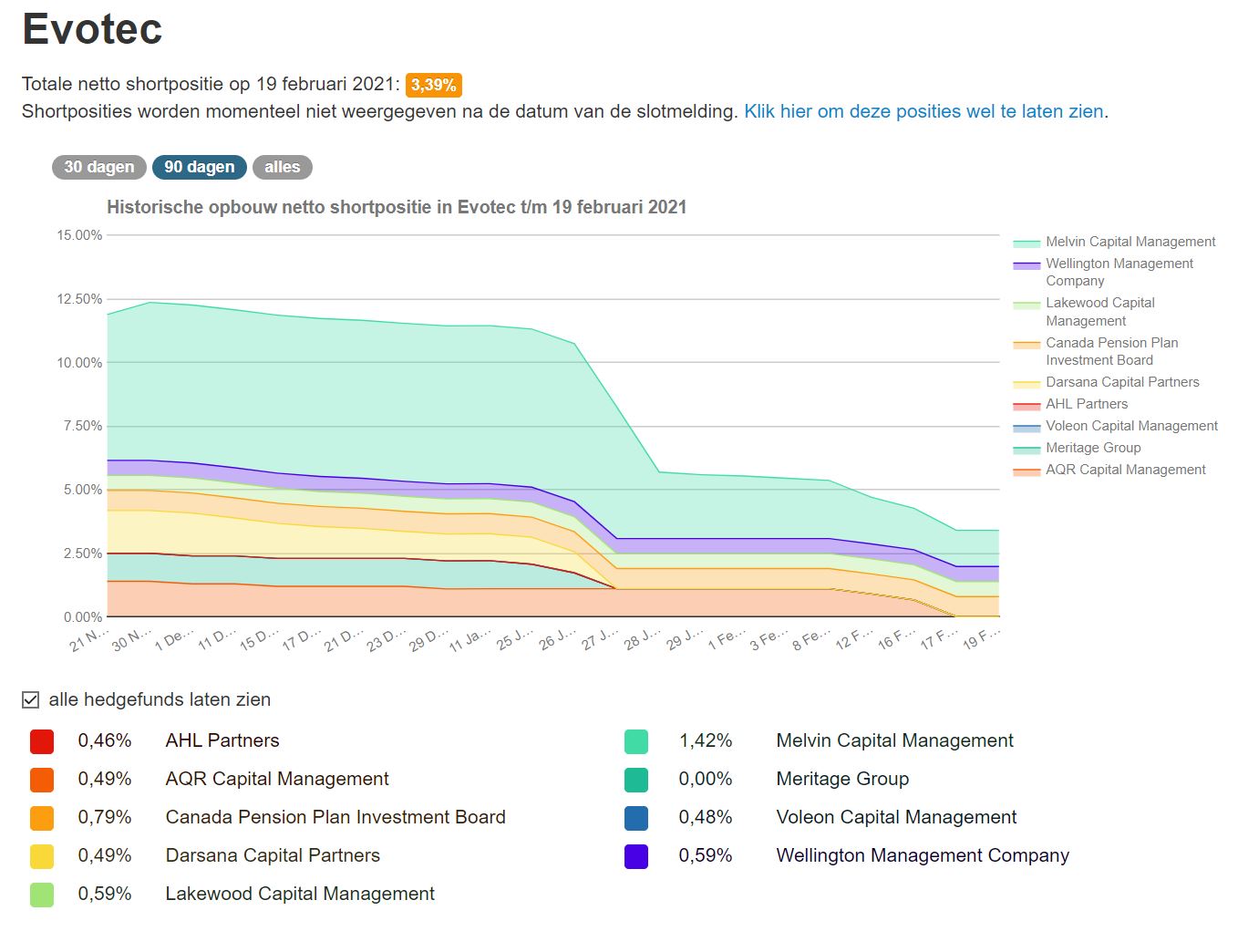1238x952 pixels.
Task: Switch to the 90 dagen view
Action: click(199, 167)
